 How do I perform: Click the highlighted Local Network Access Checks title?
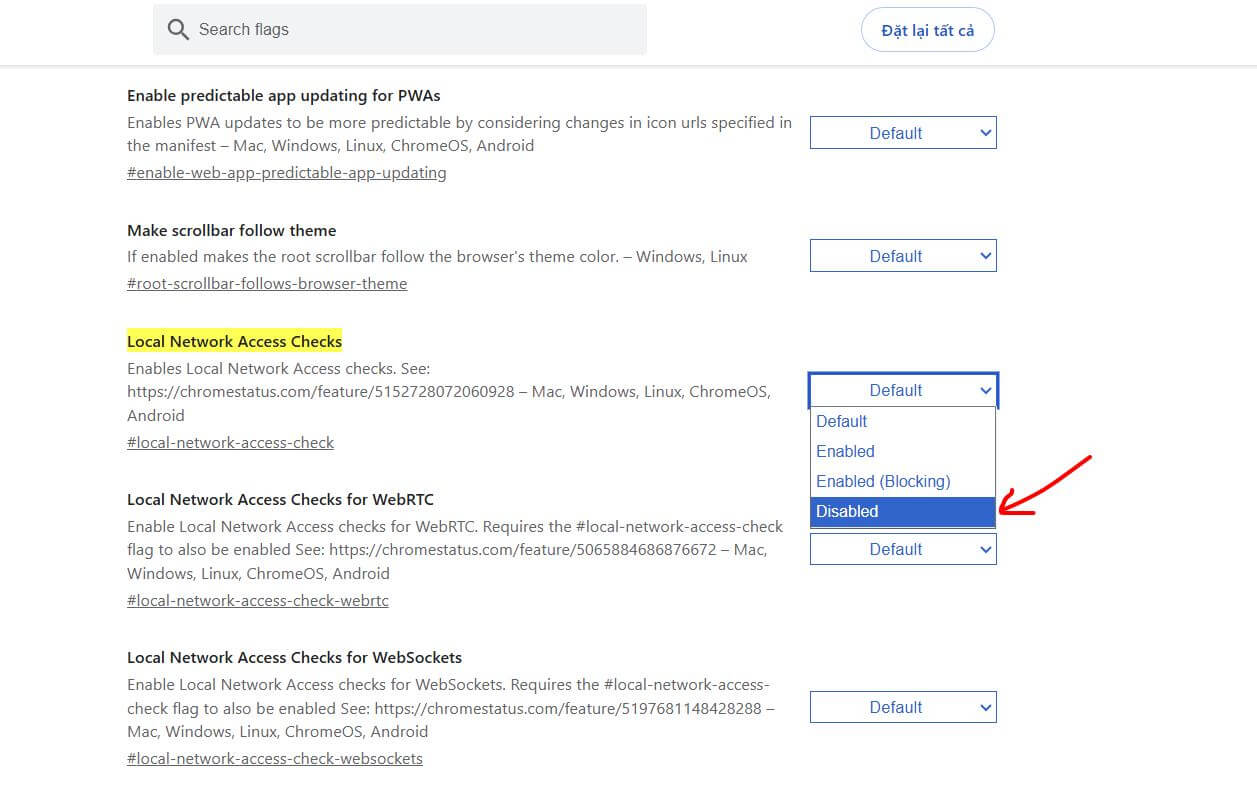coord(235,341)
